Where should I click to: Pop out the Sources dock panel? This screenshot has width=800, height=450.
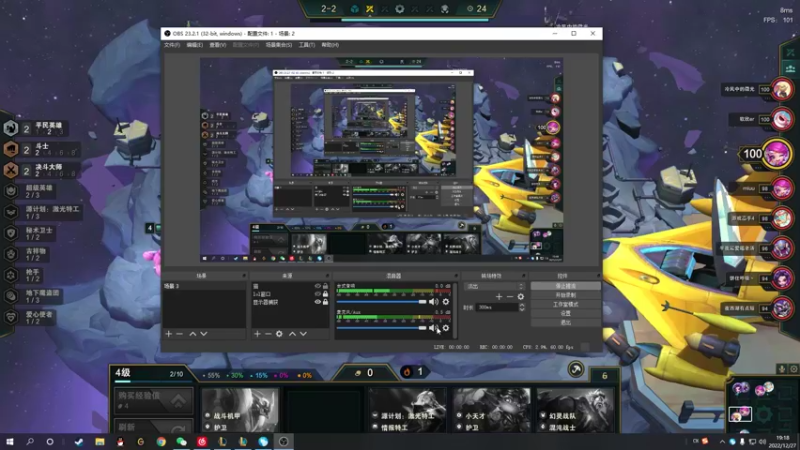327,276
